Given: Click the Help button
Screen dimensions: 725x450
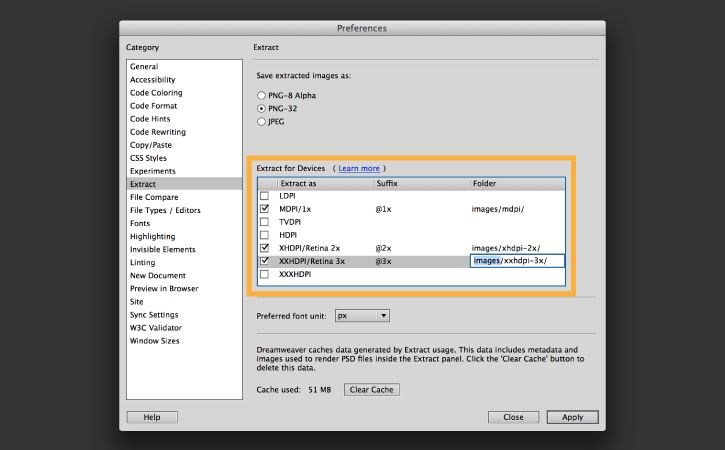Looking at the screenshot, I should click(152, 417).
